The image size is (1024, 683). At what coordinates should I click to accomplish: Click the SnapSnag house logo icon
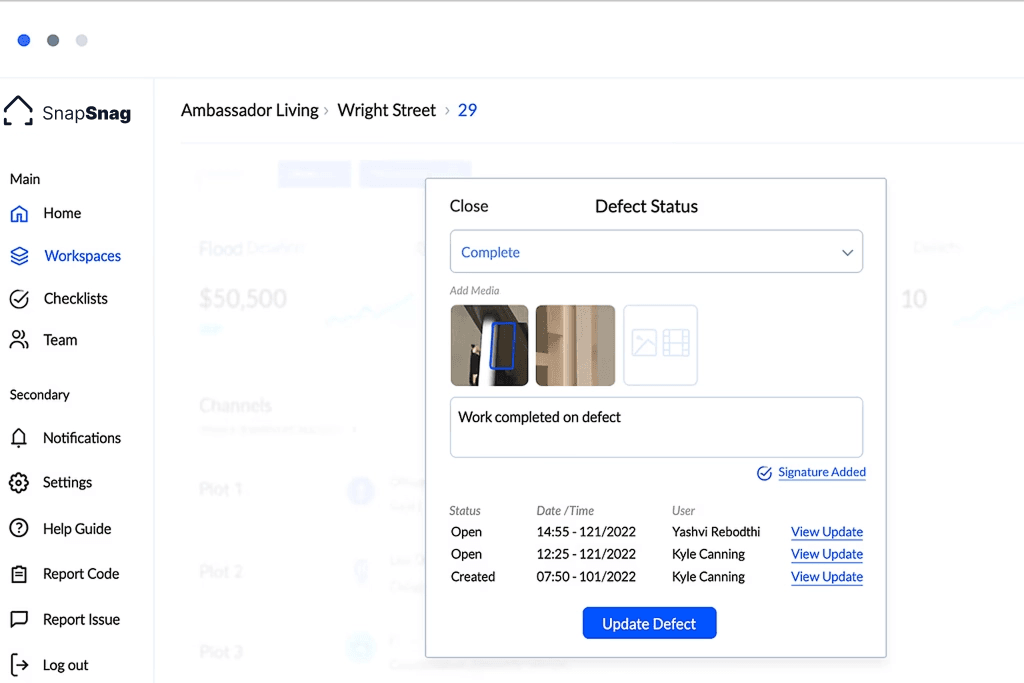point(18,111)
